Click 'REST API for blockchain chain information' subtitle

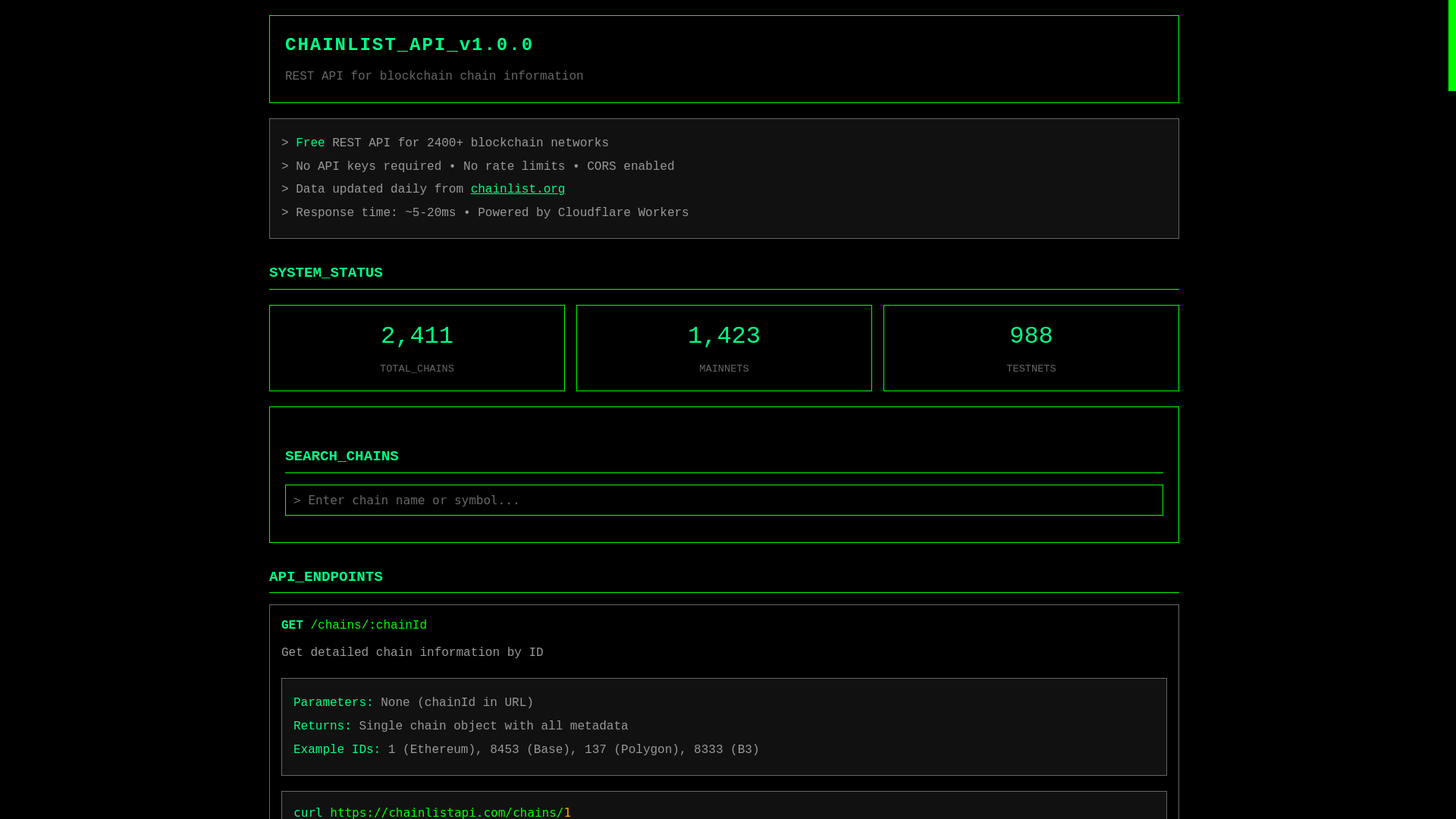pyautogui.click(x=435, y=77)
